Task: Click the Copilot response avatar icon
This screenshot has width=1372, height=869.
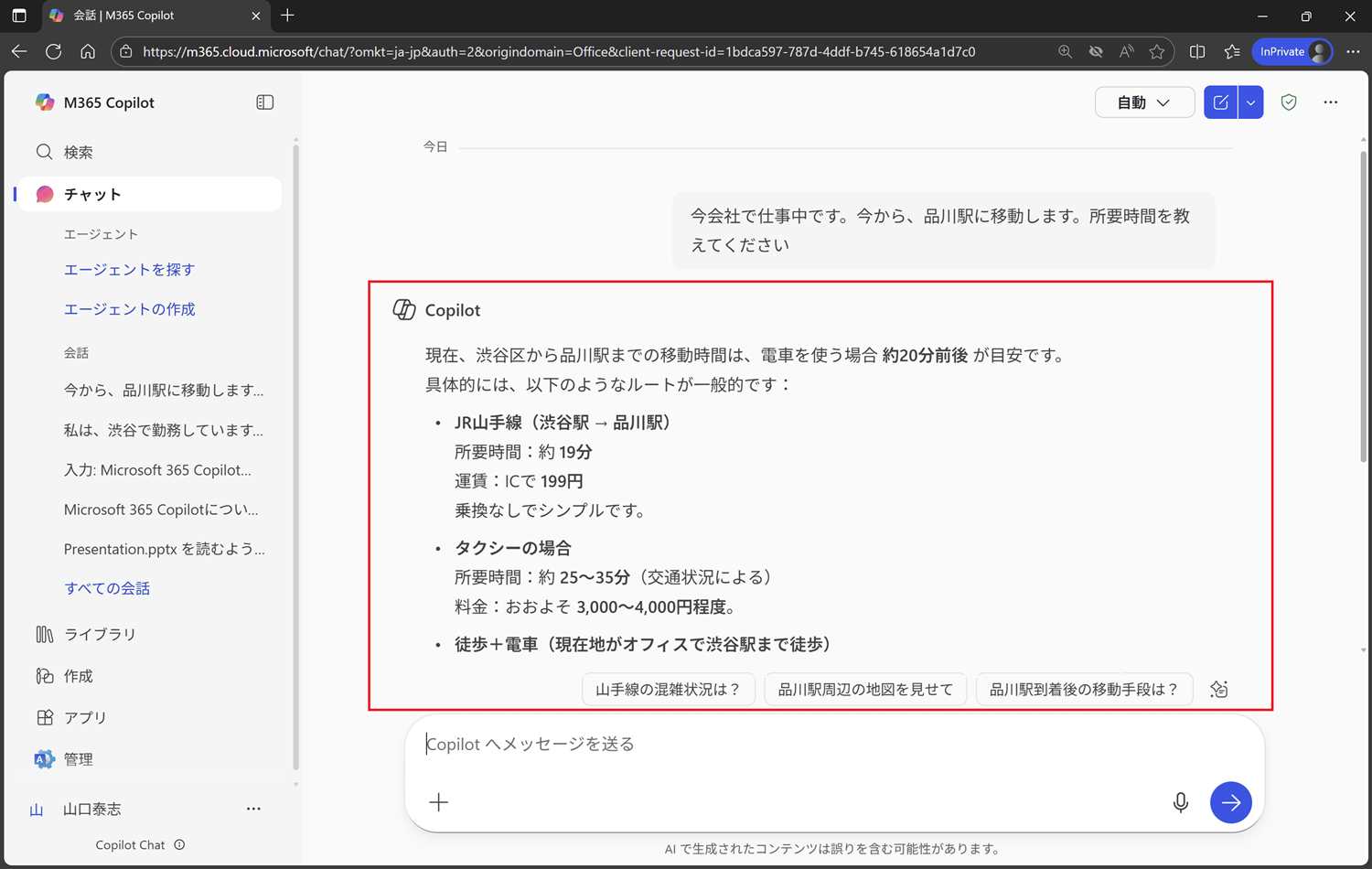Action: click(x=404, y=310)
